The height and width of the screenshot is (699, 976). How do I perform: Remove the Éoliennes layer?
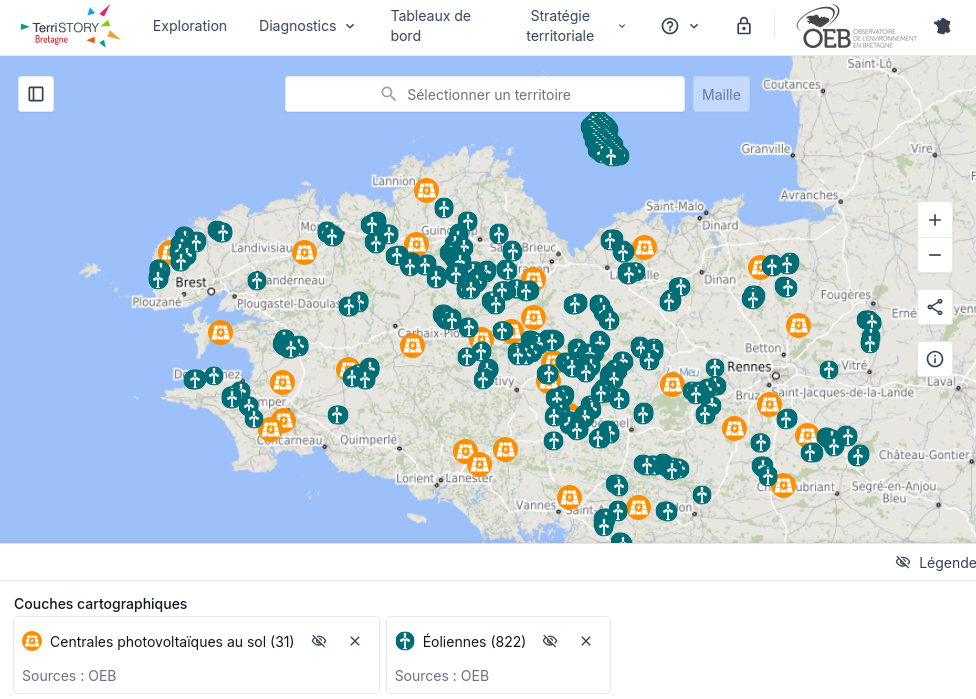pyautogui.click(x=586, y=641)
